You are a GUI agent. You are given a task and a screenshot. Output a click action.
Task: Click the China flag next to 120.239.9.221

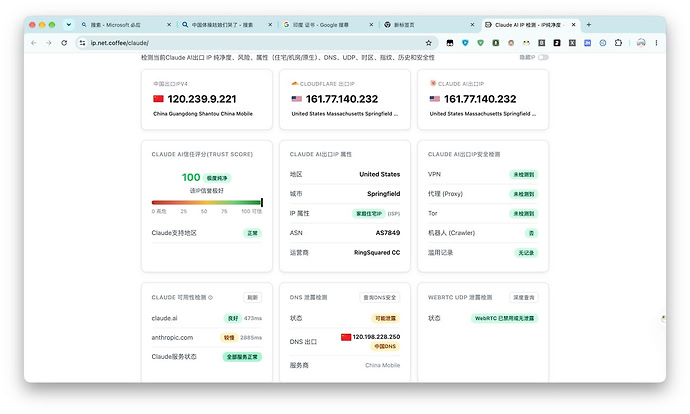[158, 99]
